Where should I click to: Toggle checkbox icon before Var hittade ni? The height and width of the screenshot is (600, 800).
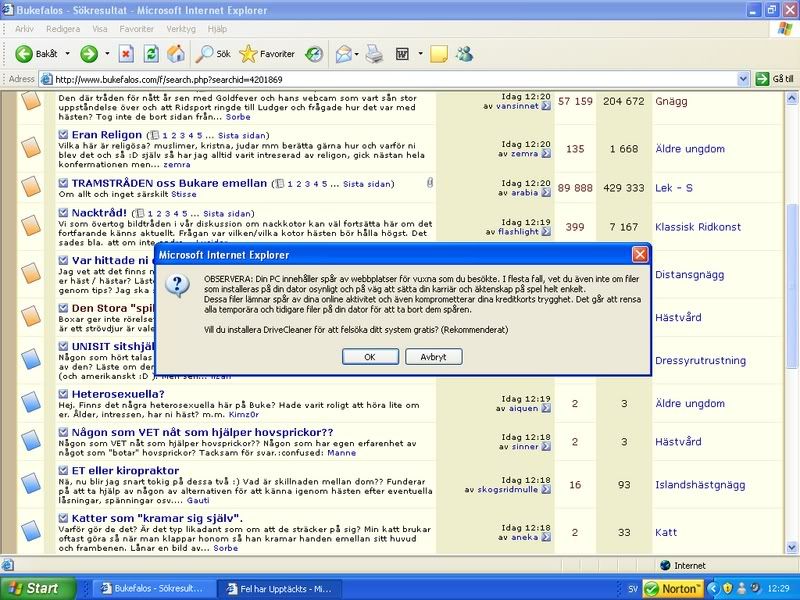click(63, 260)
